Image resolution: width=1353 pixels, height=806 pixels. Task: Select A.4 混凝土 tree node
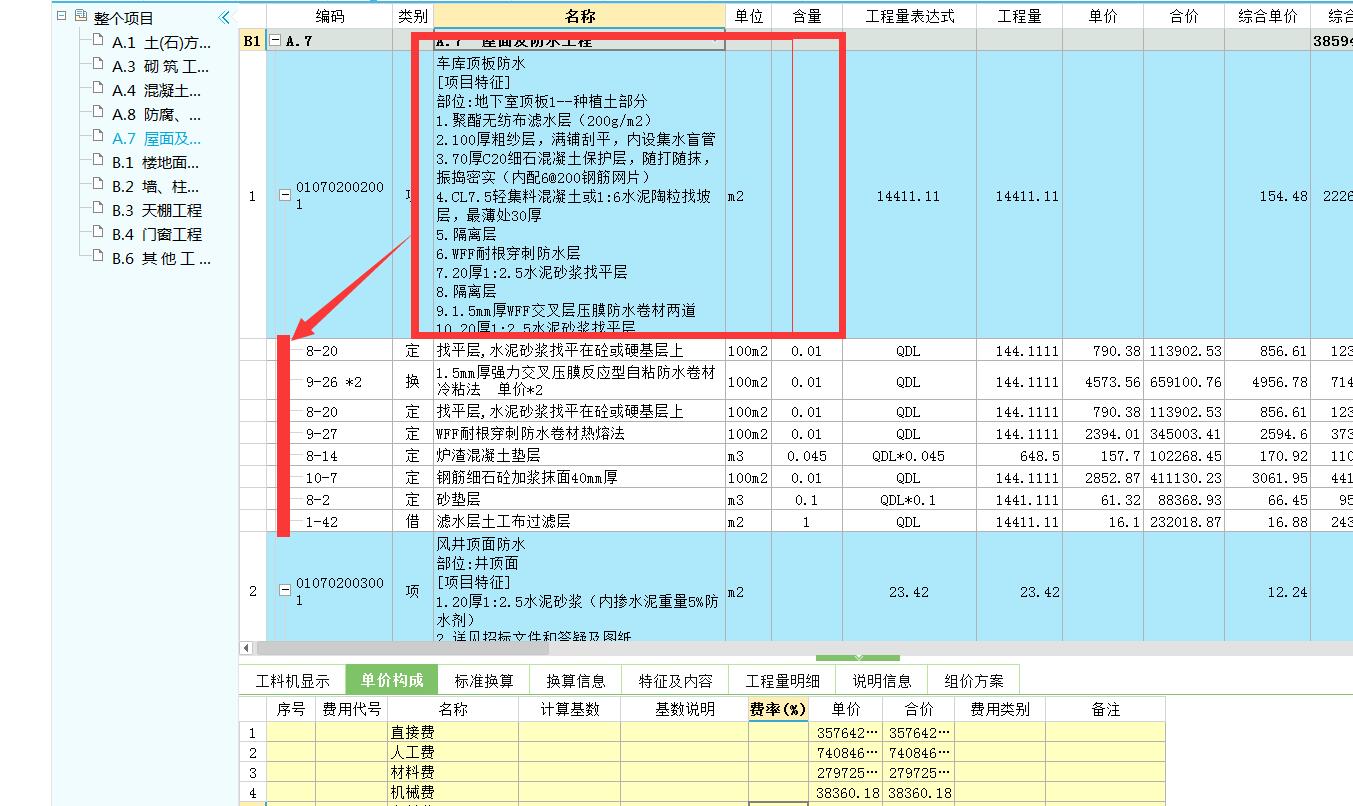[x=156, y=90]
